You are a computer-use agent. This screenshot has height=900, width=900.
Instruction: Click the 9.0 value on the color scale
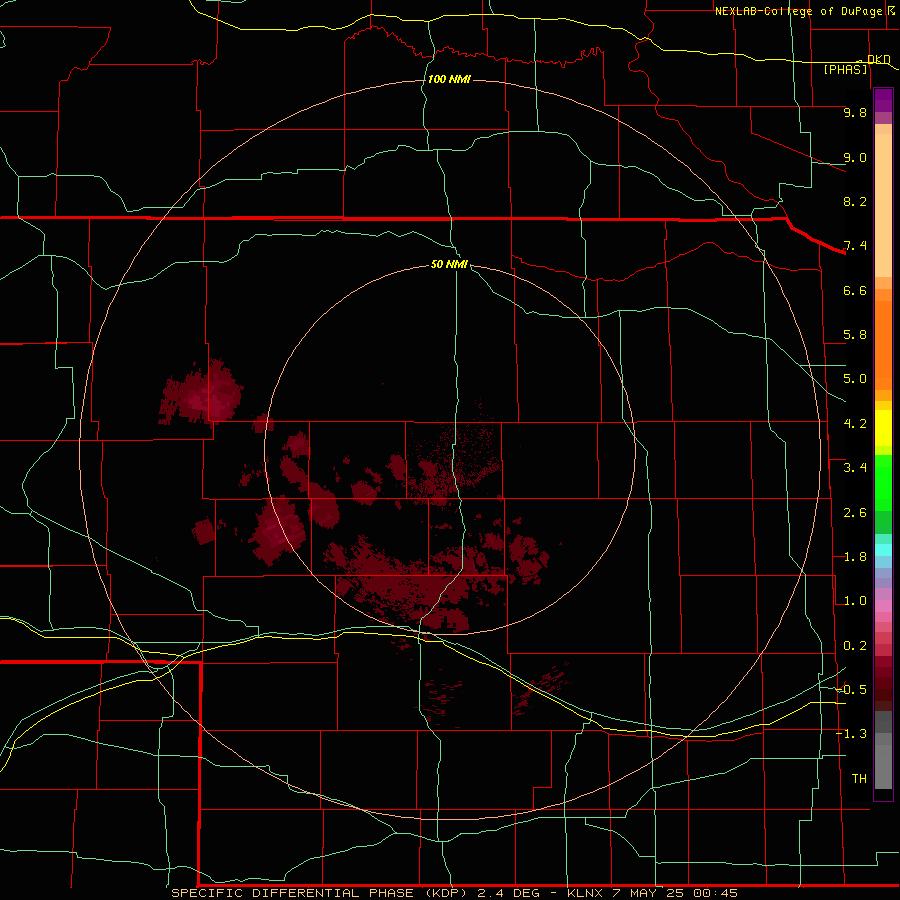tap(855, 157)
